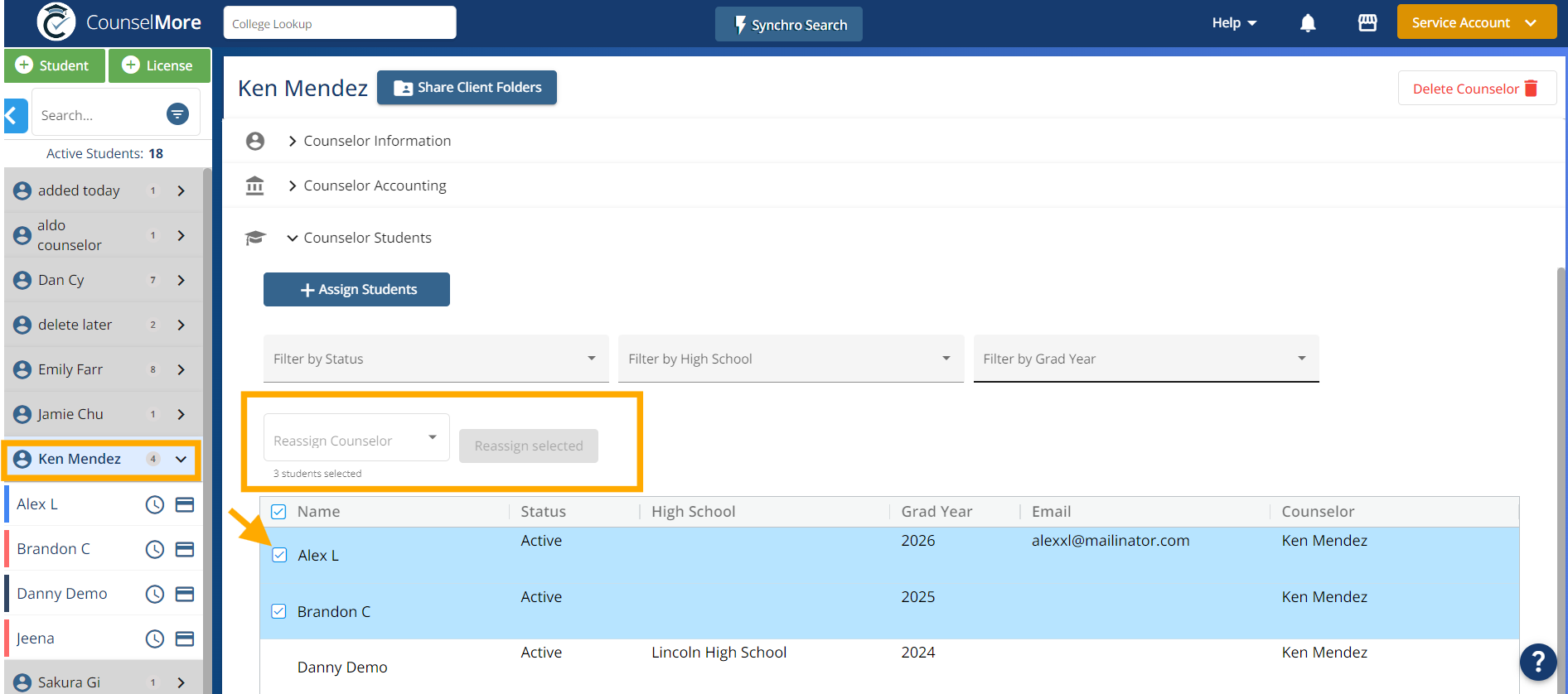Open Brandon C time clock icon
This screenshot has height=694, width=1568.
click(155, 549)
